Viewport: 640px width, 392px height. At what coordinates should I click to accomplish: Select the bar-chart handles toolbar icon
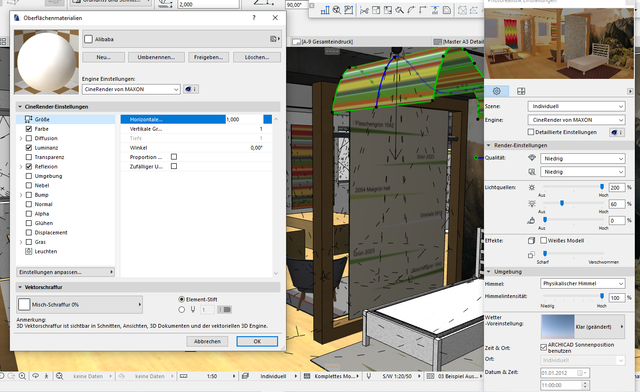[325, 11]
